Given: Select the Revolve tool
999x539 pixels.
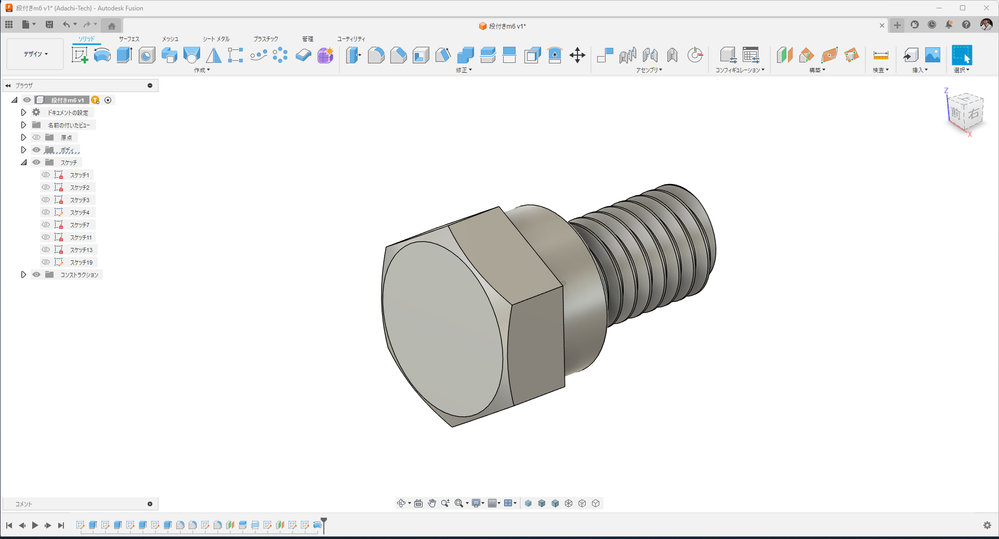Looking at the screenshot, I should pyautogui.click(x=102, y=55).
